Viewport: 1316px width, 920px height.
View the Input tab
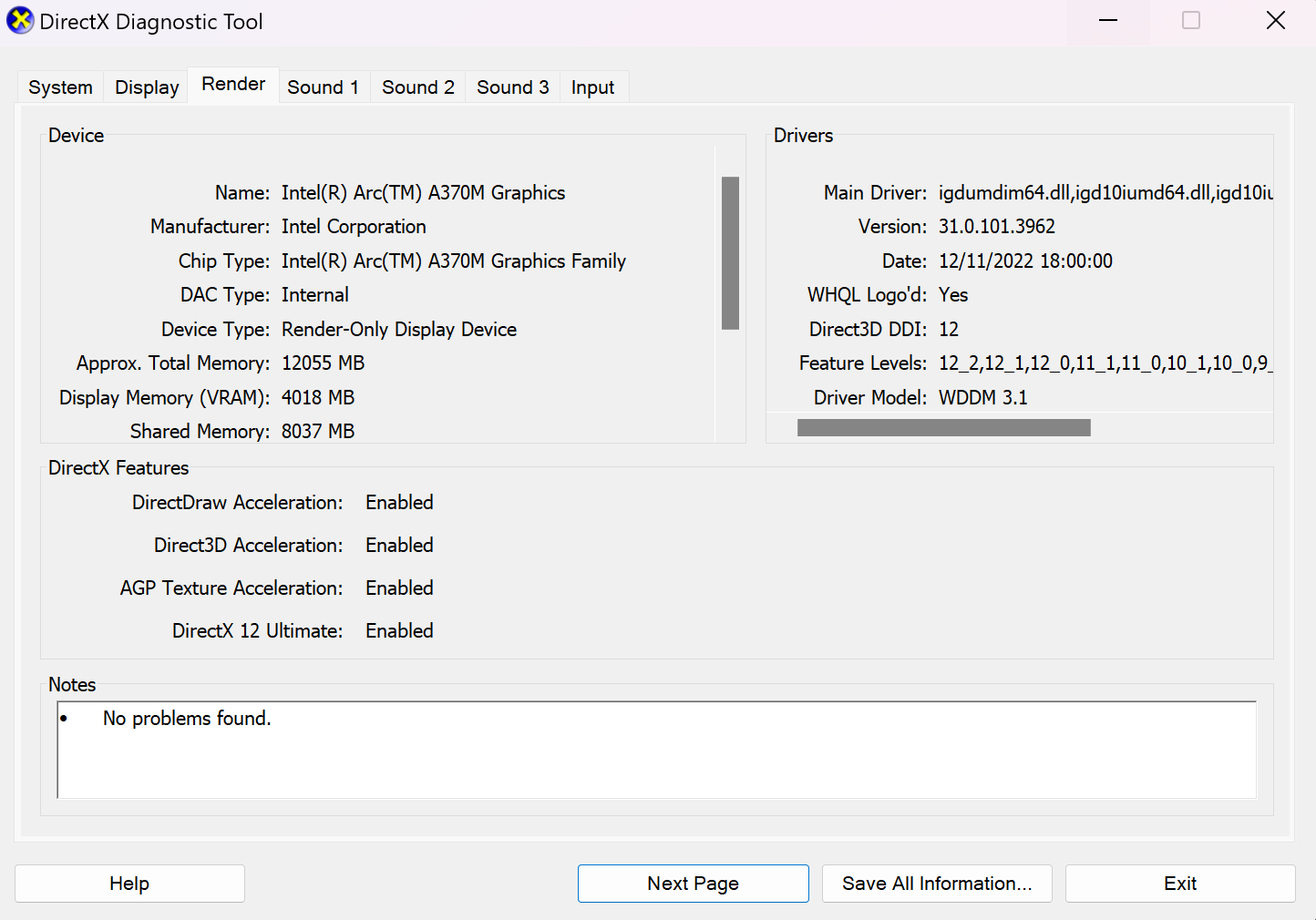592,87
